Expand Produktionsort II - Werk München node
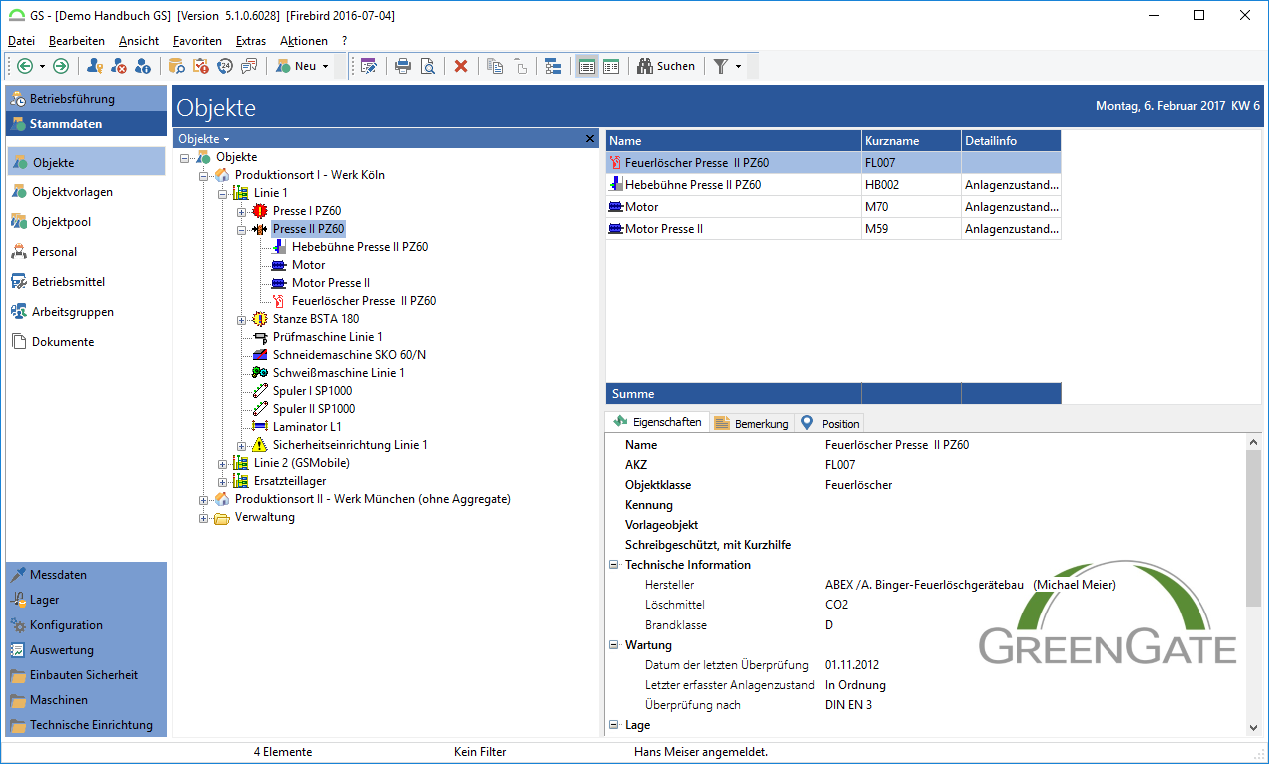The image size is (1269, 764). 203,499
